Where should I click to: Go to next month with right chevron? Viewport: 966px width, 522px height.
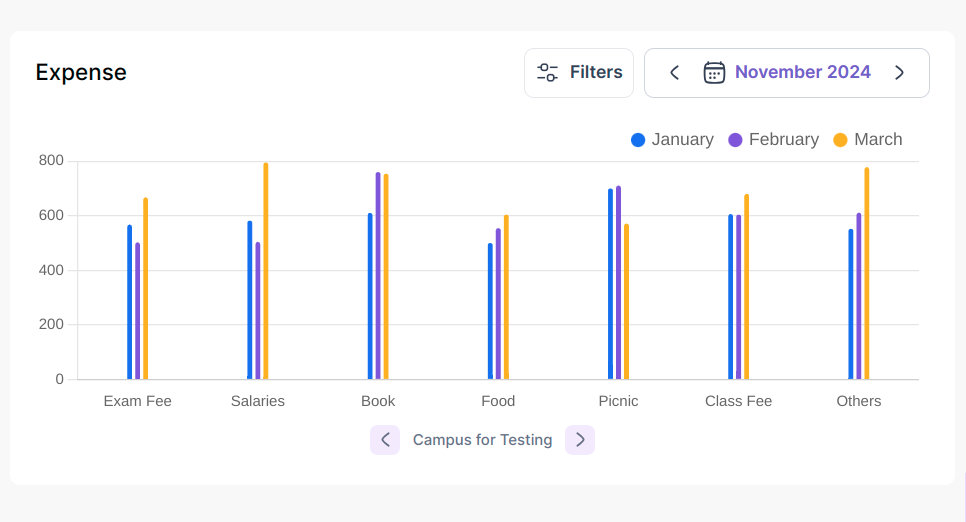(899, 72)
